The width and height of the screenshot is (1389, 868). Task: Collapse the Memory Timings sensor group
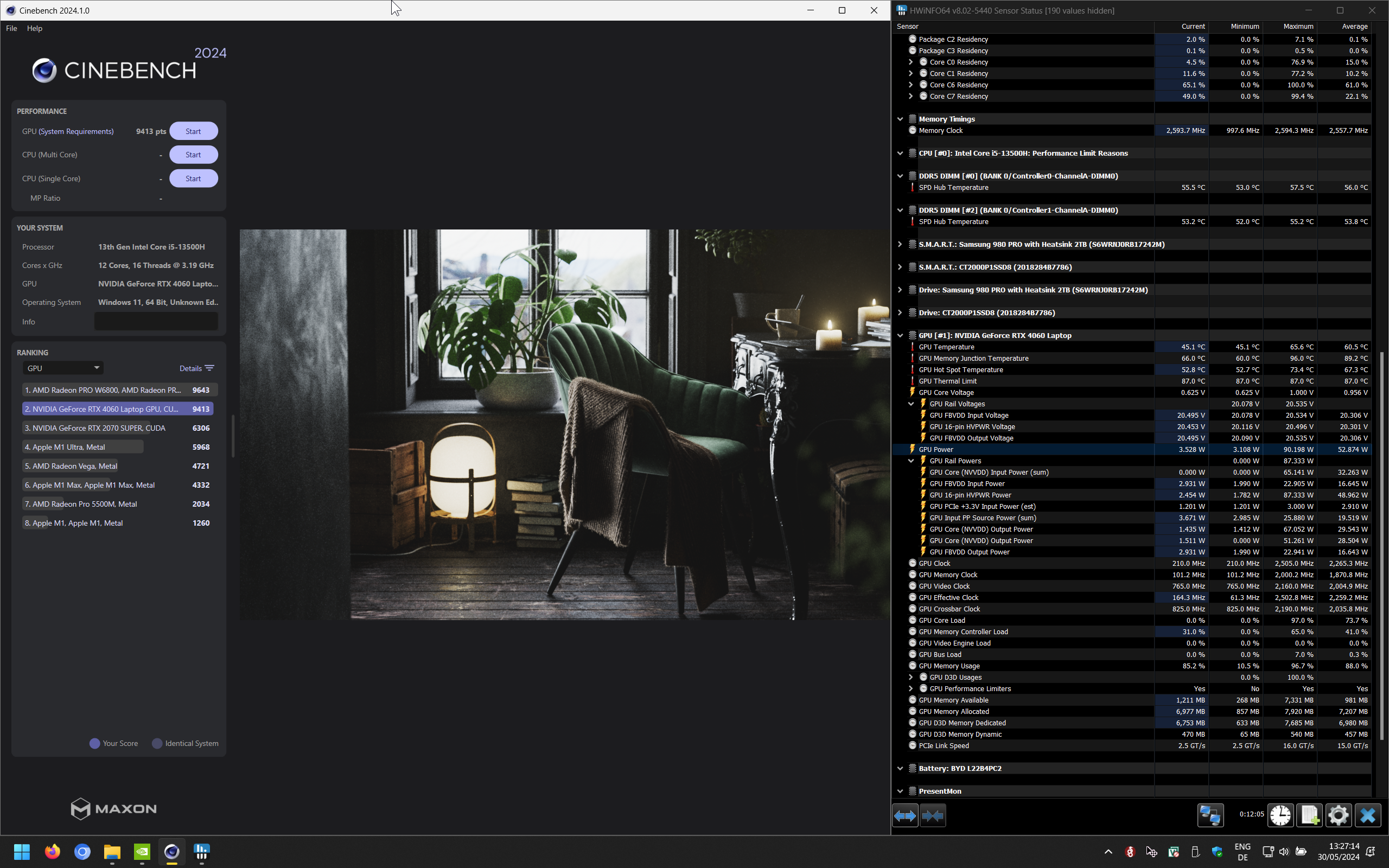point(900,119)
